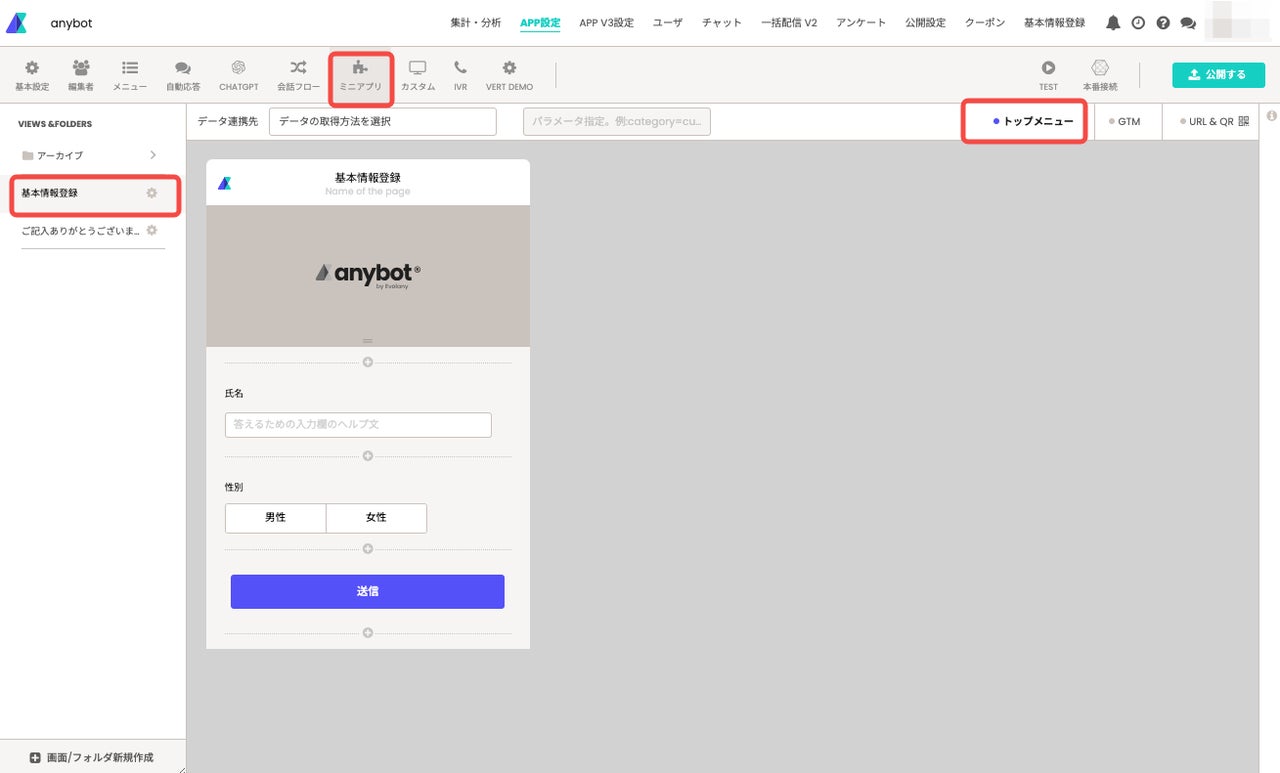
Task: Click the 氏名 field label
Action: [x=234, y=394]
